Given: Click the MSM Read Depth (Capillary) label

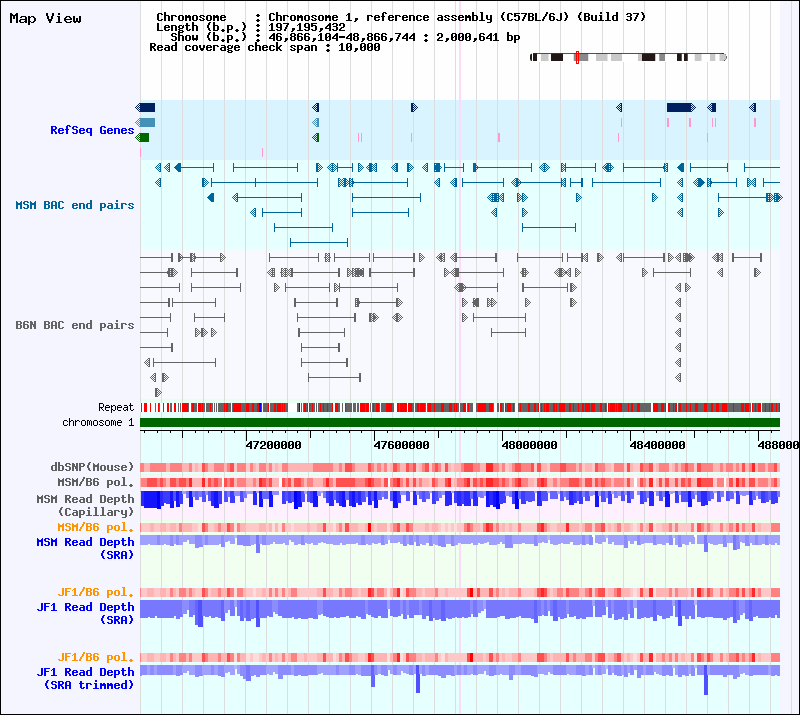Looking at the screenshot, I should [85, 505].
